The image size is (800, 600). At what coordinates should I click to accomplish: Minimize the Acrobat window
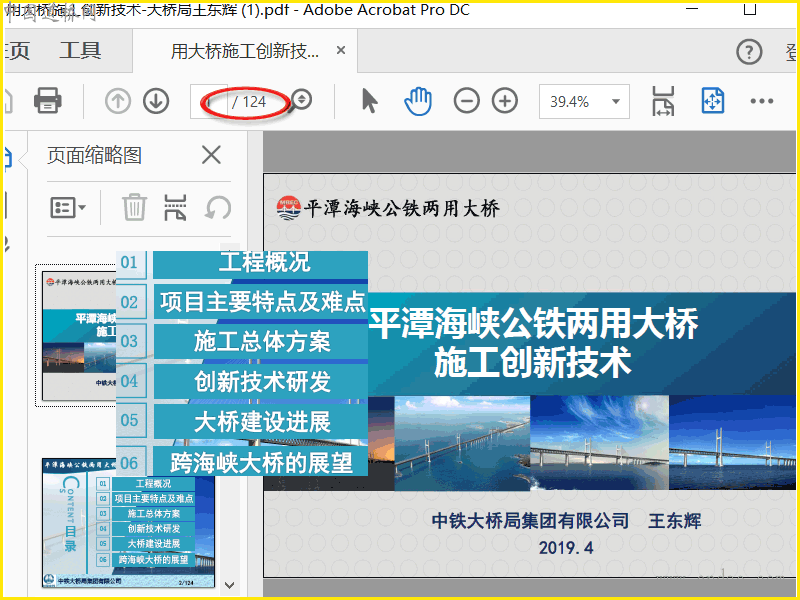click(x=692, y=9)
